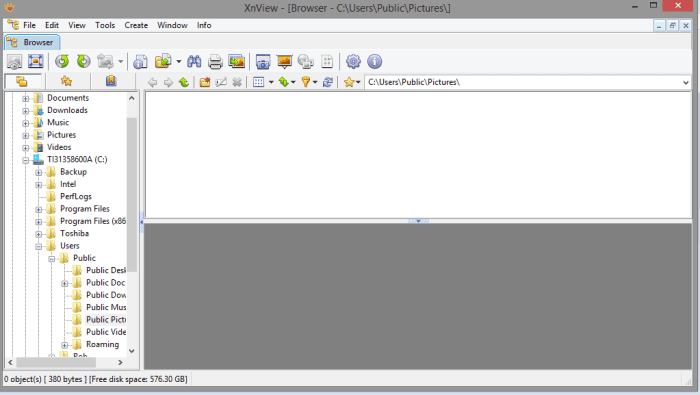Screen dimensions: 700x395
Task: Click the Acquire/import images icon
Action: pos(237,61)
